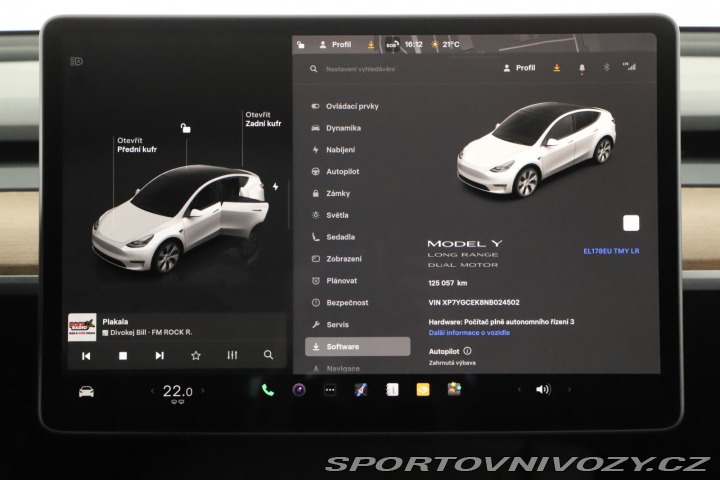Open the manual info app icon

click(x=392, y=390)
